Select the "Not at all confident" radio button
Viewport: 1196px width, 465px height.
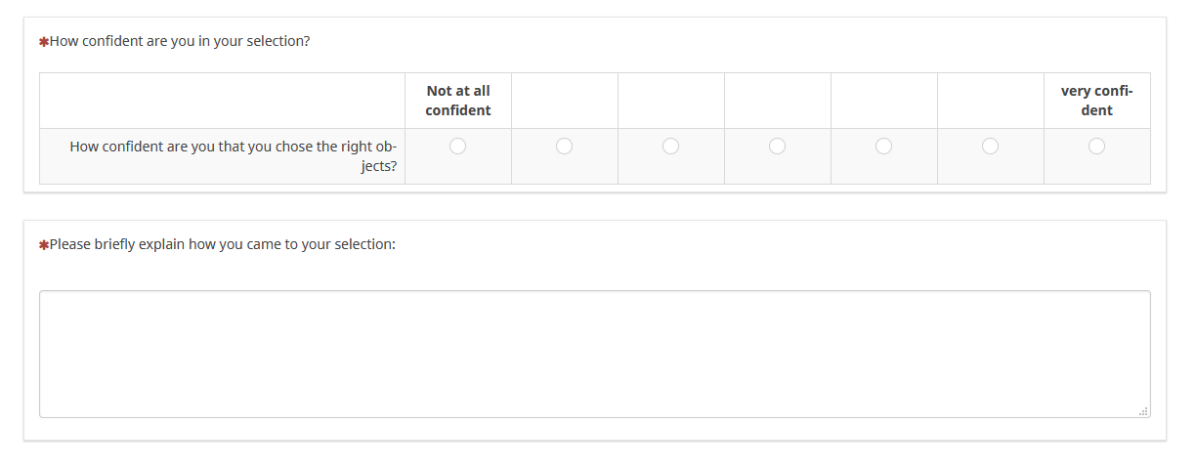point(458,146)
